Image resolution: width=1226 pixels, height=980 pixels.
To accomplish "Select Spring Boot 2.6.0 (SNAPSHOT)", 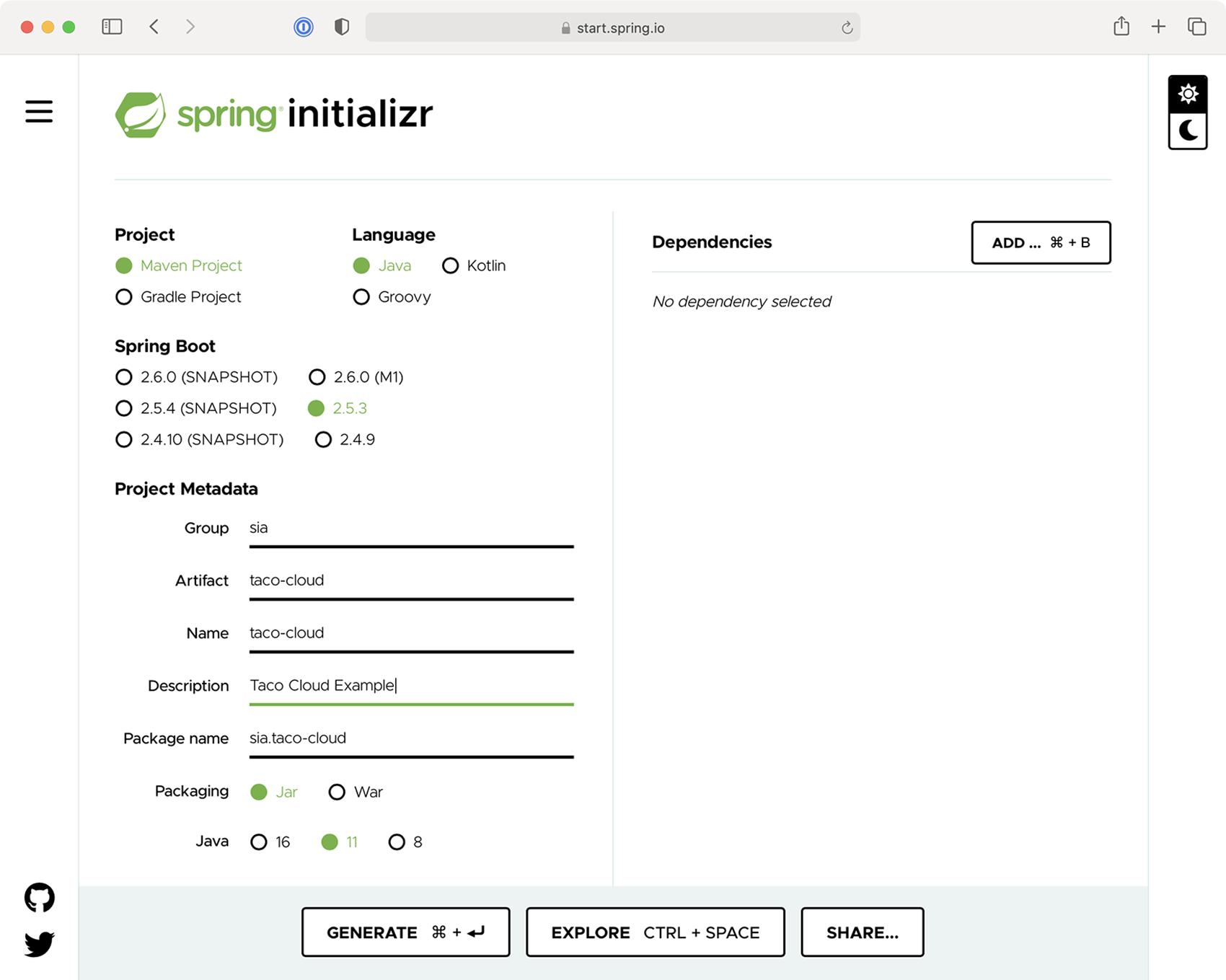I will tap(196, 376).
